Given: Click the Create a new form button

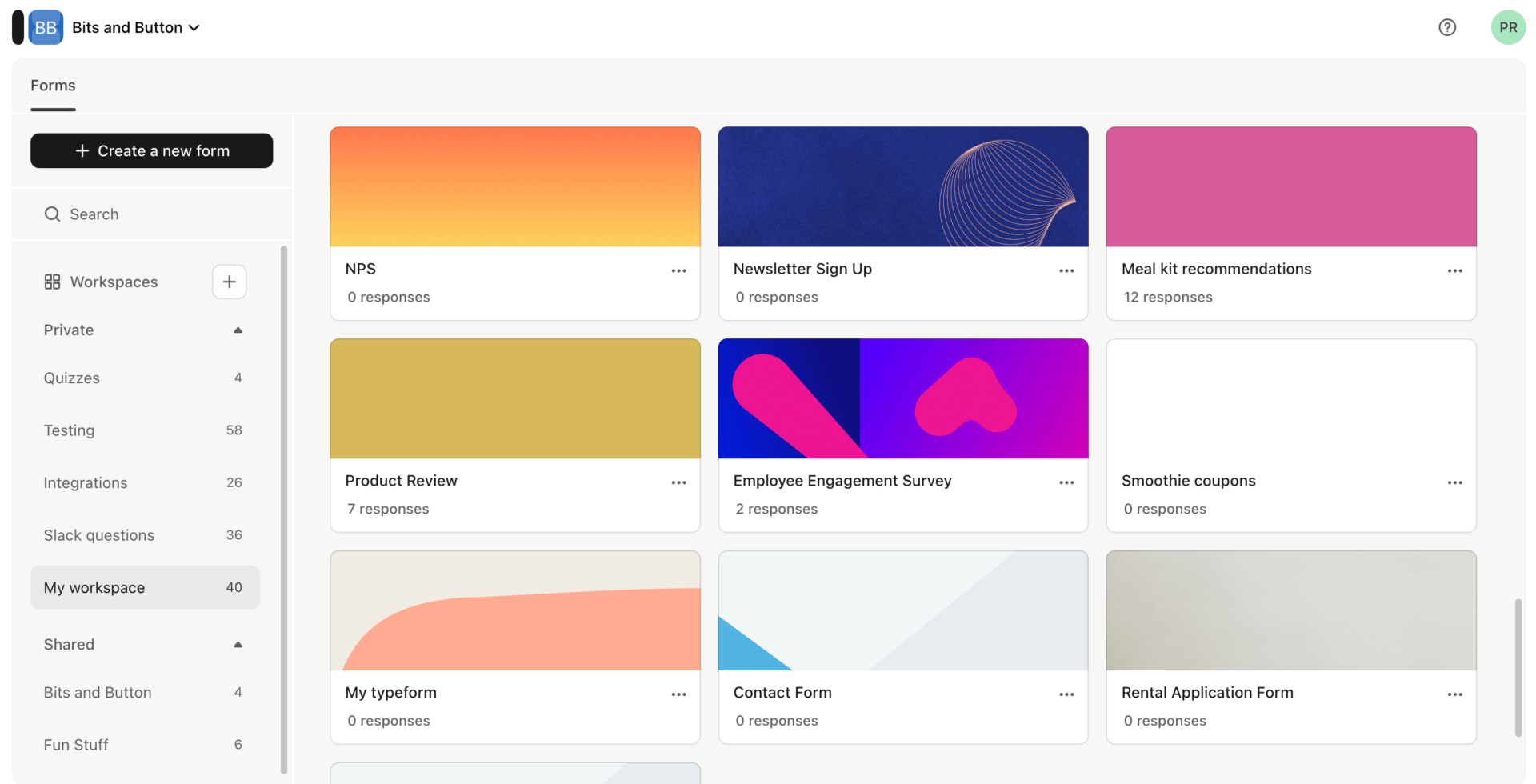Looking at the screenshot, I should [x=151, y=150].
